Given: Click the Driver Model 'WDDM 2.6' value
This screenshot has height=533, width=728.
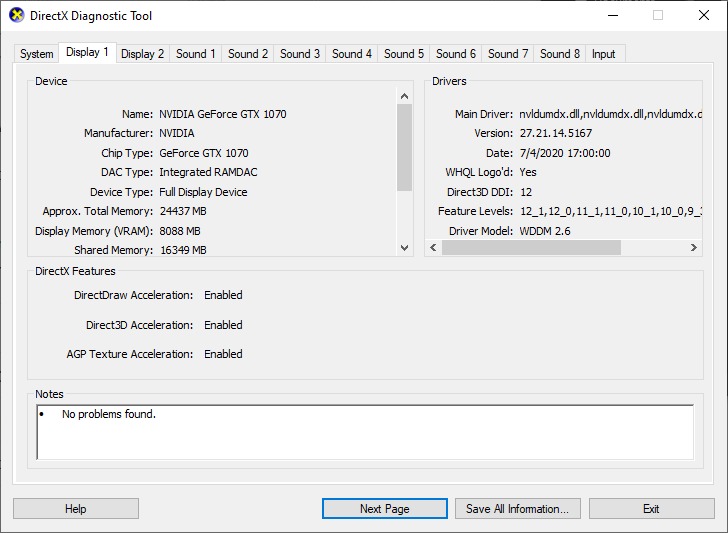Looking at the screenshot, I should click(x=545, y=231).
